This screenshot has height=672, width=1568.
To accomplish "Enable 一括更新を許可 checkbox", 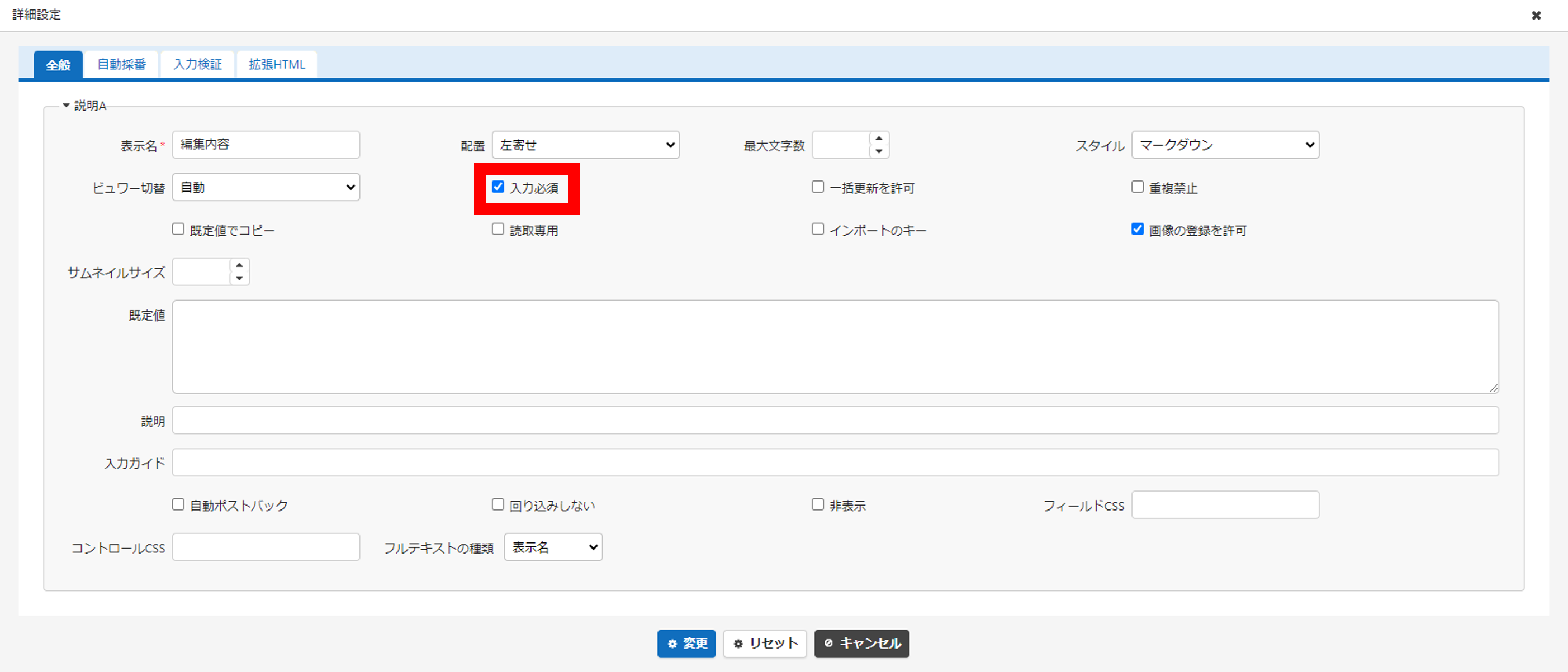I will click(x=817, y=187).
